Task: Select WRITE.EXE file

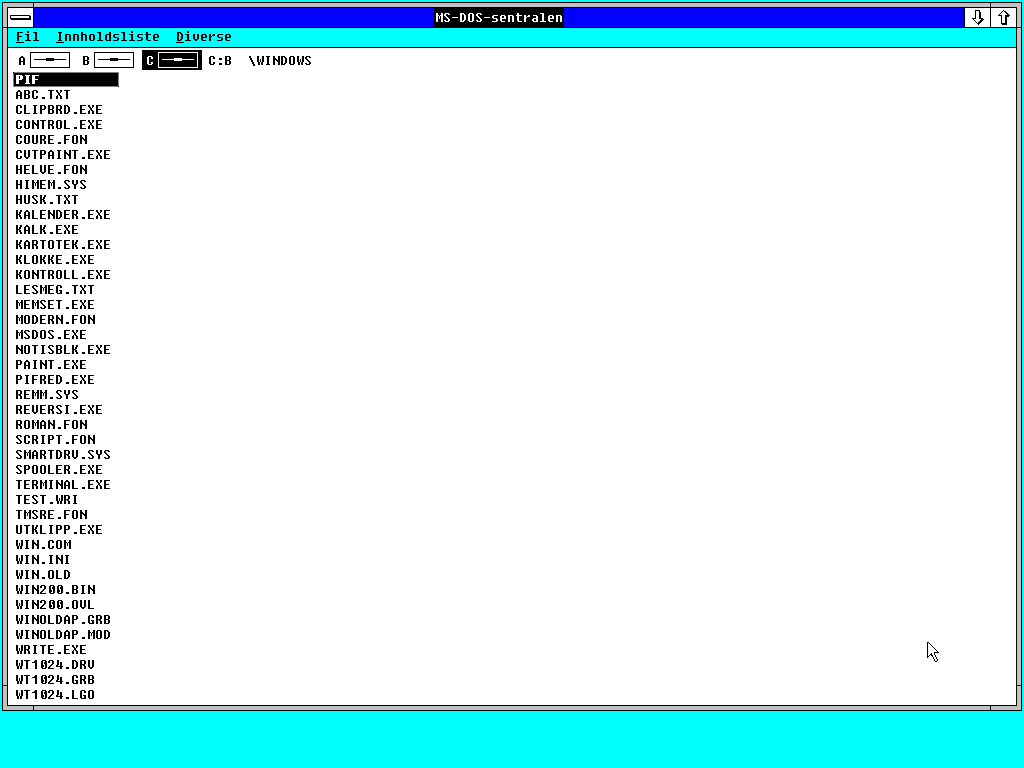Action: point(51,650)
